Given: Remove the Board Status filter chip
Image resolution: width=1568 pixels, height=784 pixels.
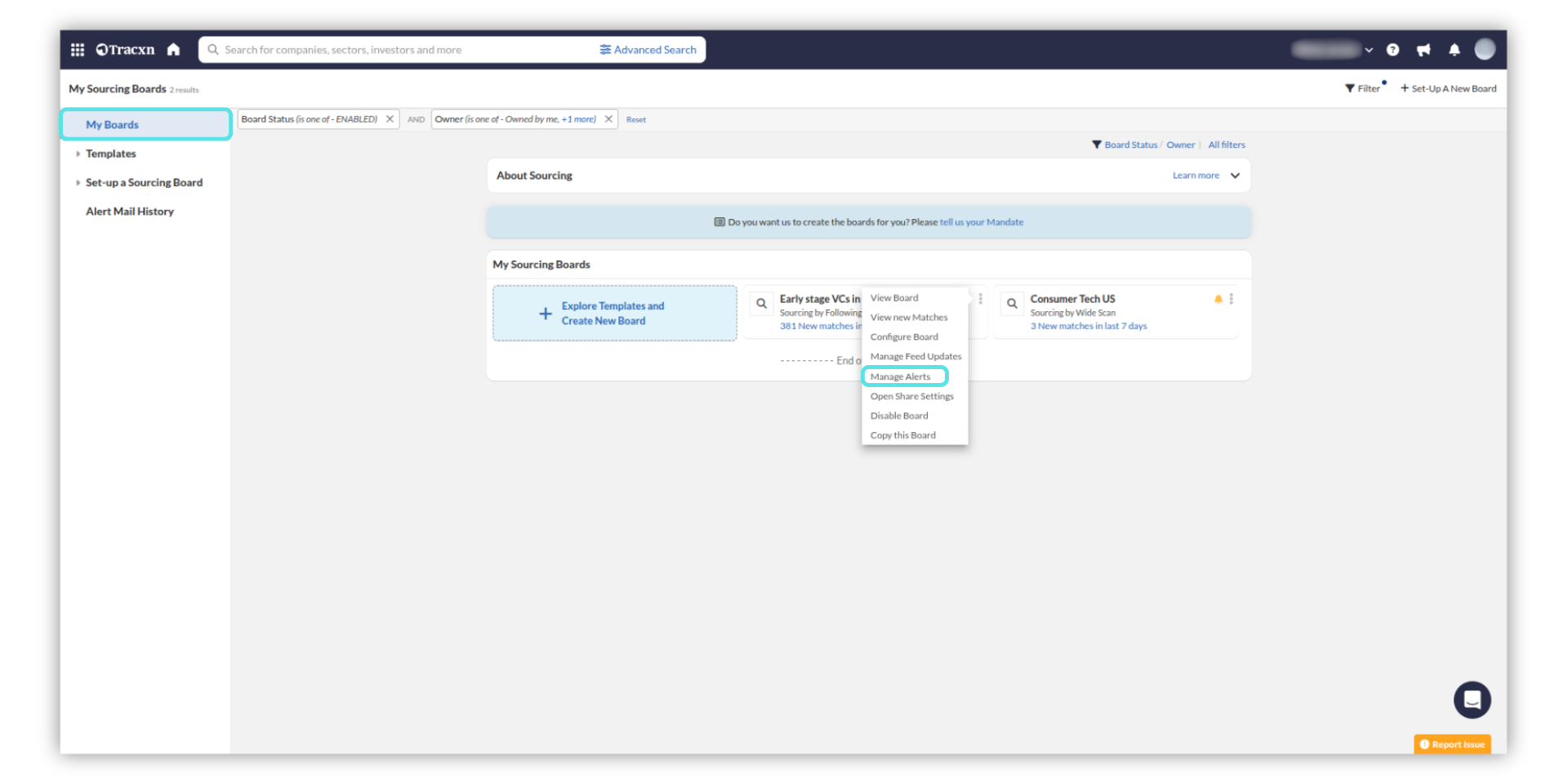Looking at the screenshot, I should pyautogui.click(x=390, y=119).
